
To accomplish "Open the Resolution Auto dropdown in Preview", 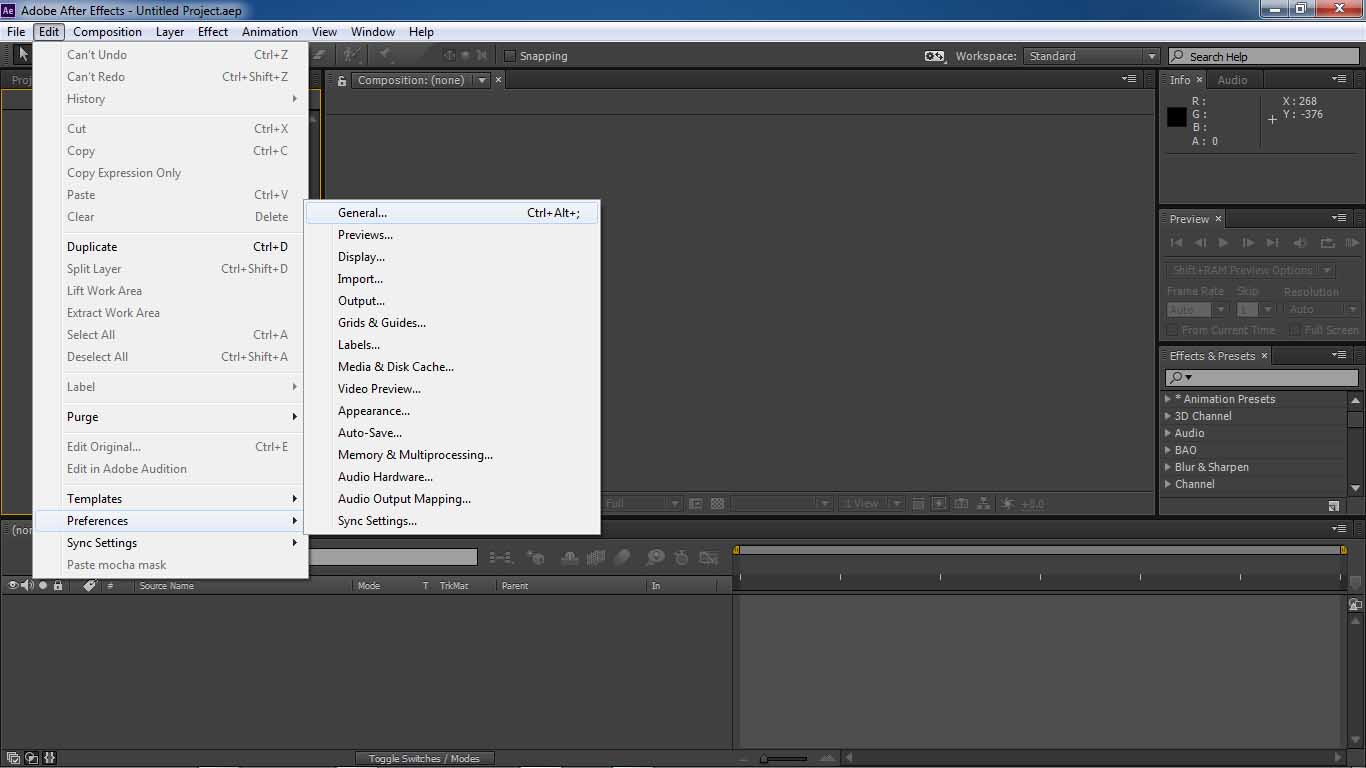I will pos(1323,310).
